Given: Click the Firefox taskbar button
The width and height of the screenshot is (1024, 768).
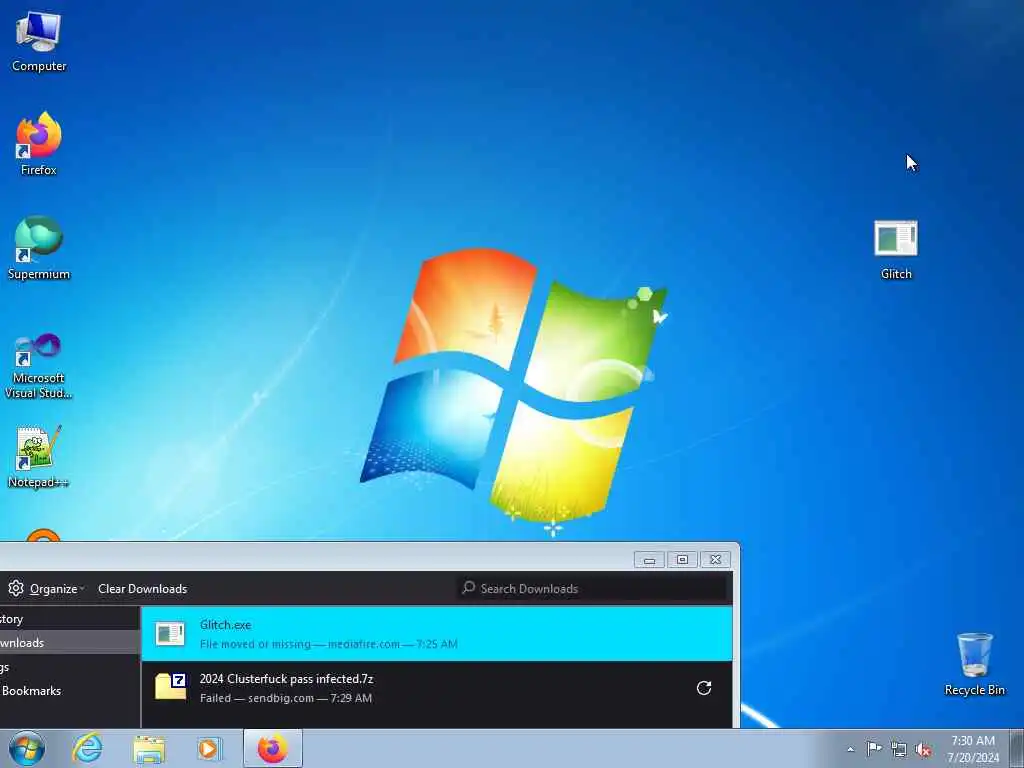Looking at the screenshot, I should point(273,748).
